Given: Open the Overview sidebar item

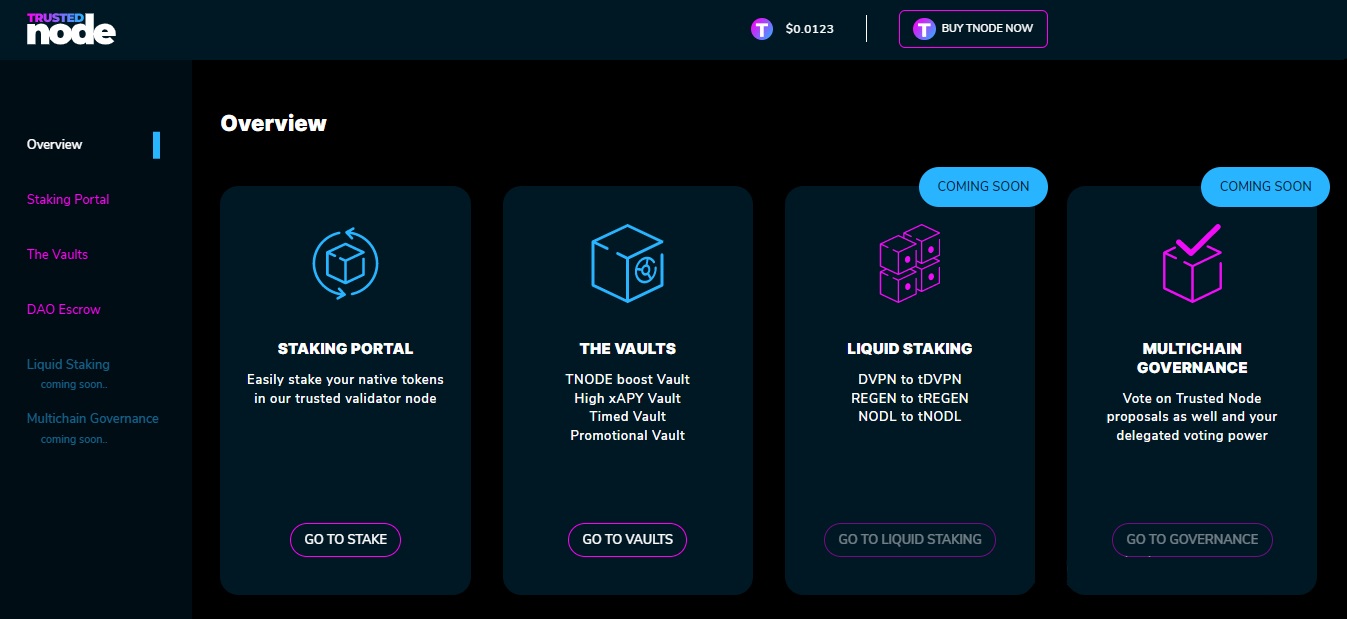Looking at the screenshot, I should pos(55,145).
